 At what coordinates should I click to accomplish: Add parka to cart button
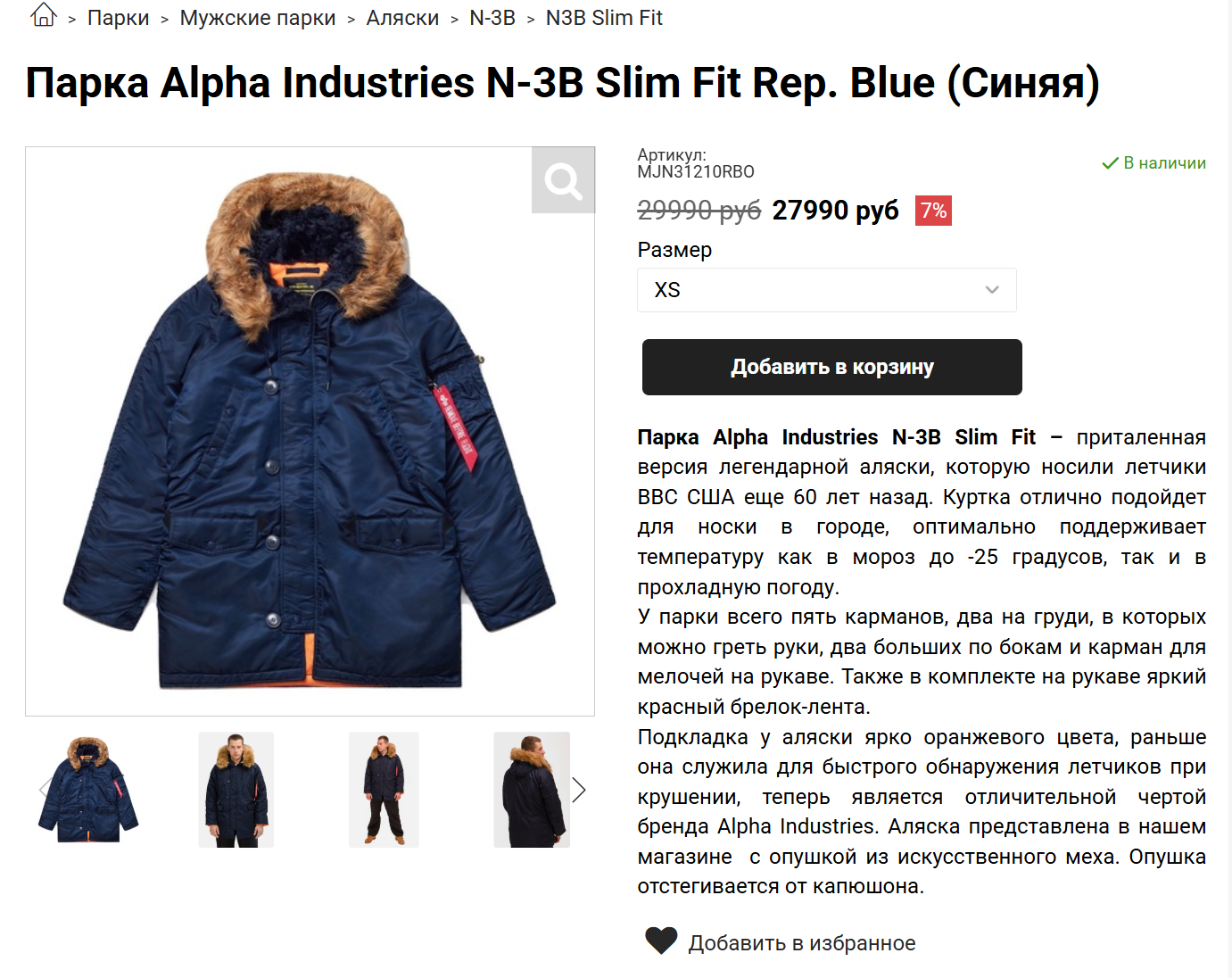tap(831, 367)
